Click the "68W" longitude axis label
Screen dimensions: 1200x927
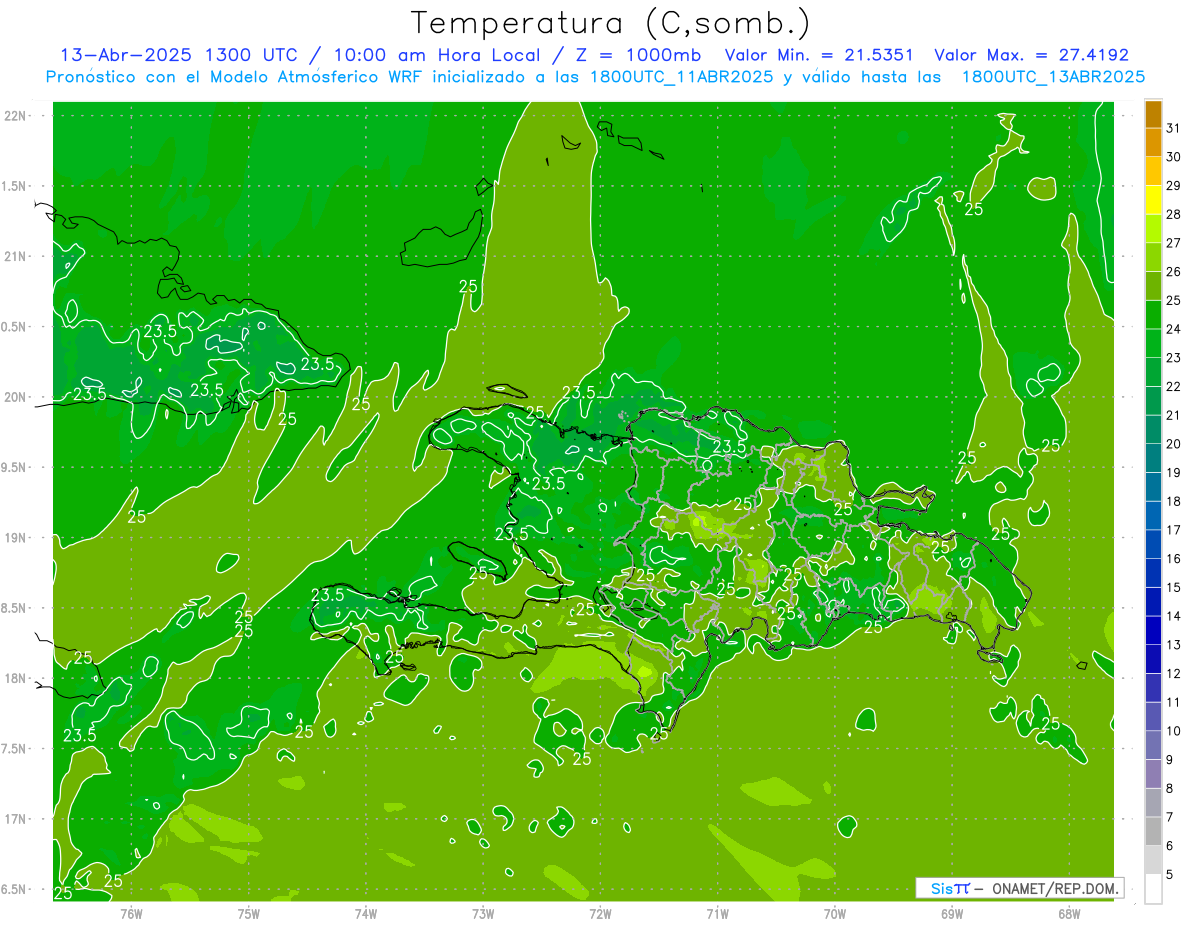1069,913
